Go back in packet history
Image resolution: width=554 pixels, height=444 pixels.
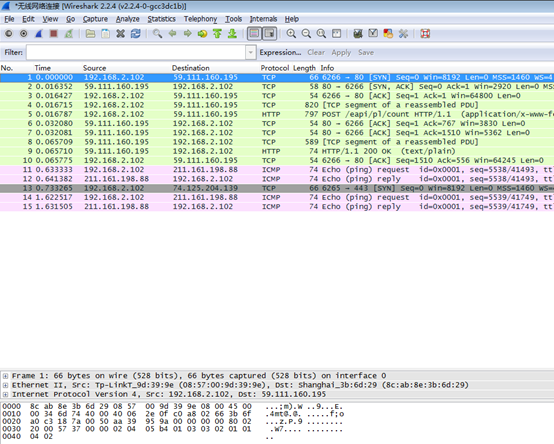(172, 34)
